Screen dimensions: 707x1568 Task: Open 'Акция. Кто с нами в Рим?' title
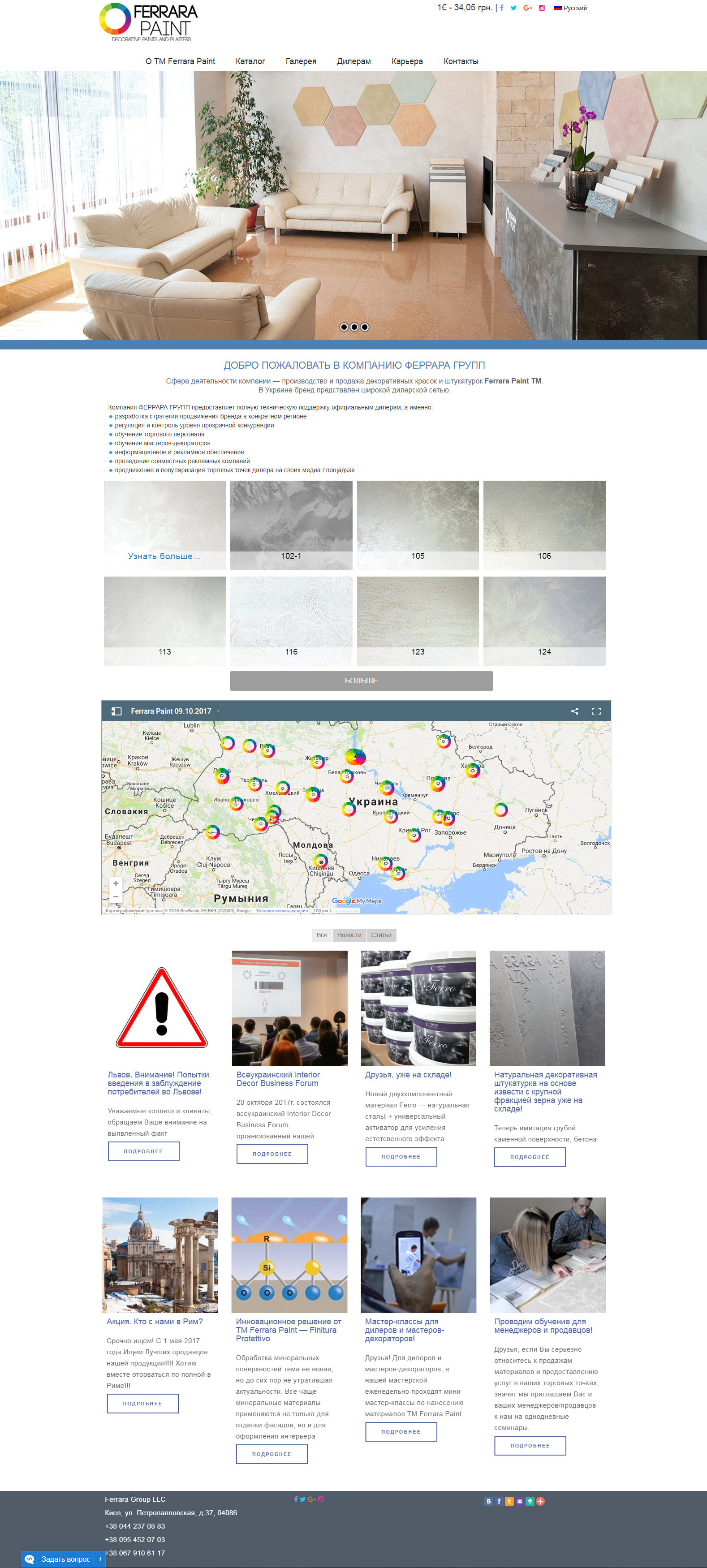click(155, 1321)
